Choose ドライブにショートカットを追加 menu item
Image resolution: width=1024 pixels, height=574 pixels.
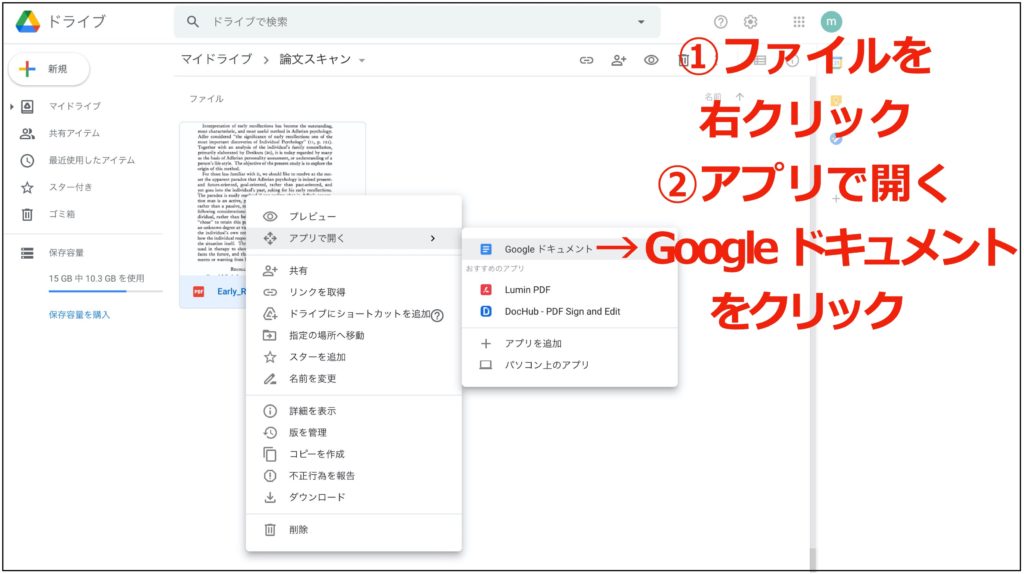353,313
